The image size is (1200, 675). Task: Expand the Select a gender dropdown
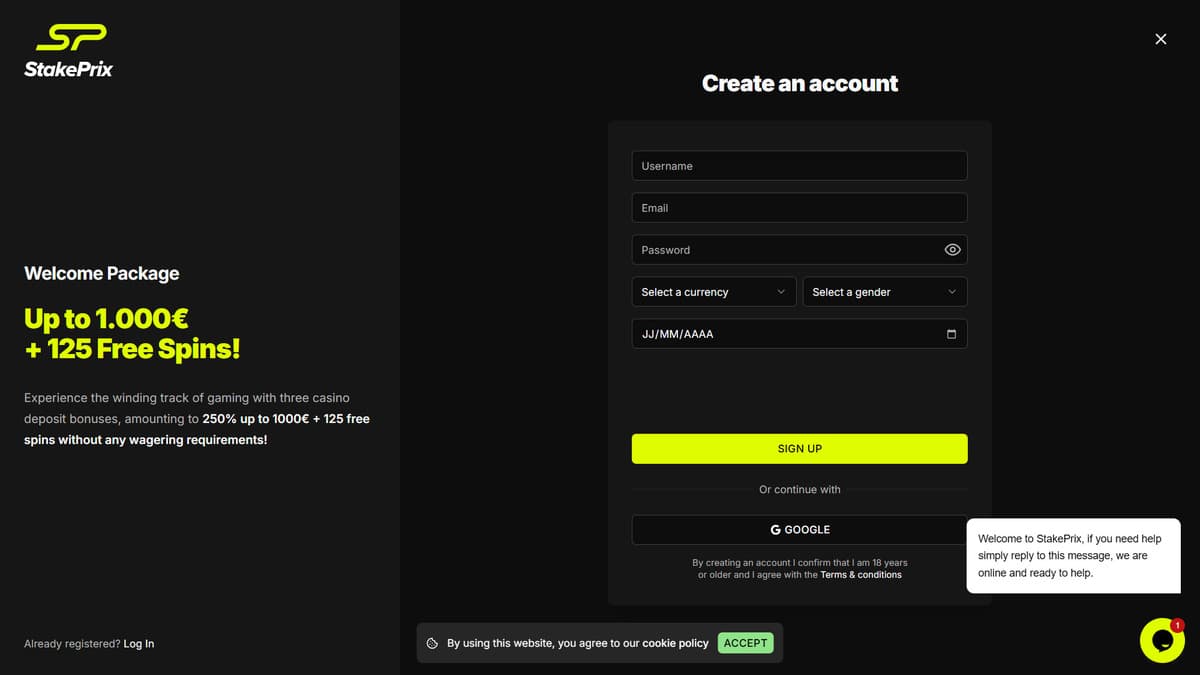point(885,292)
